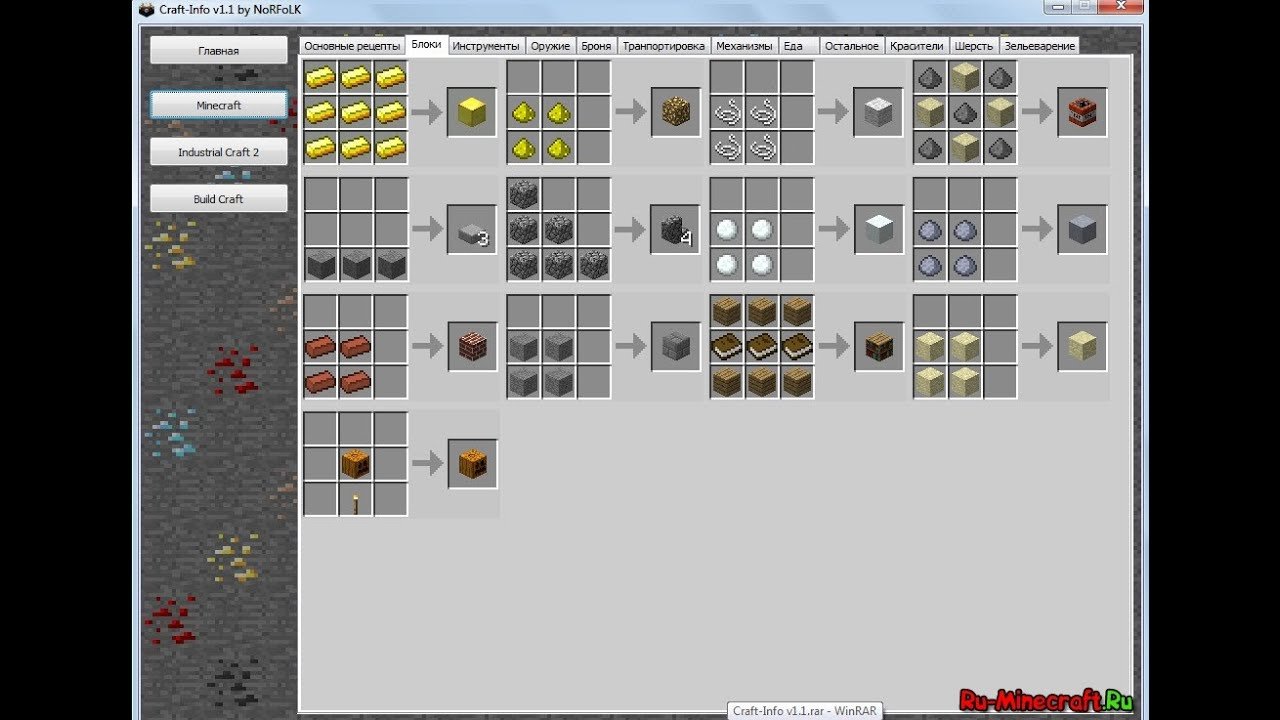Click the gold block result icon
This screenshot has height=720, width=1280.
[x=471, y=112]
